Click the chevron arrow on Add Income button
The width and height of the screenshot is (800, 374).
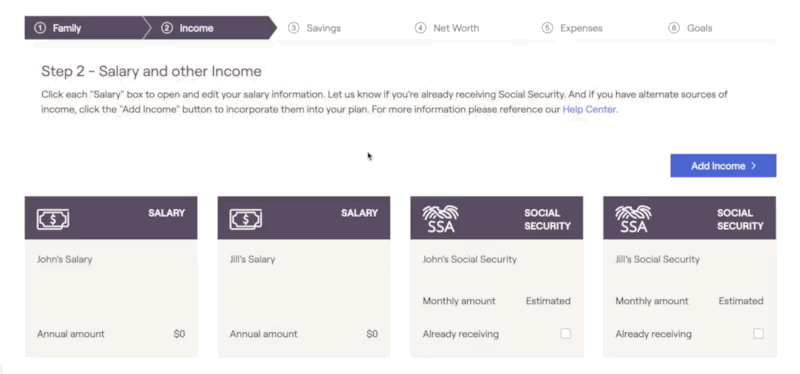pyautogui.click(x=754, y=166)
